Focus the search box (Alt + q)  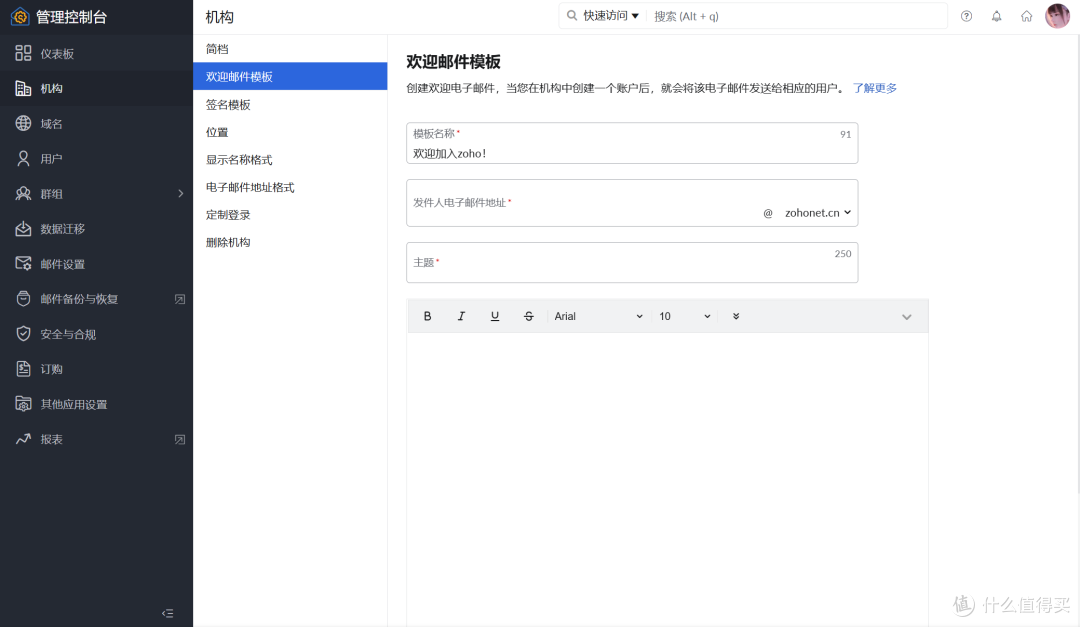click(x=797, y=16)
